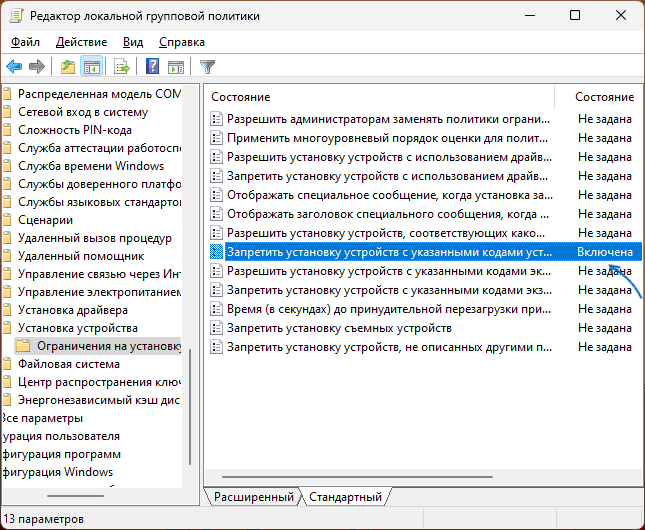Select Энергонезависимый кэш диска node
Image resolution: width=645 pixels, height=530 pixels.
click(x=99, y=400)
